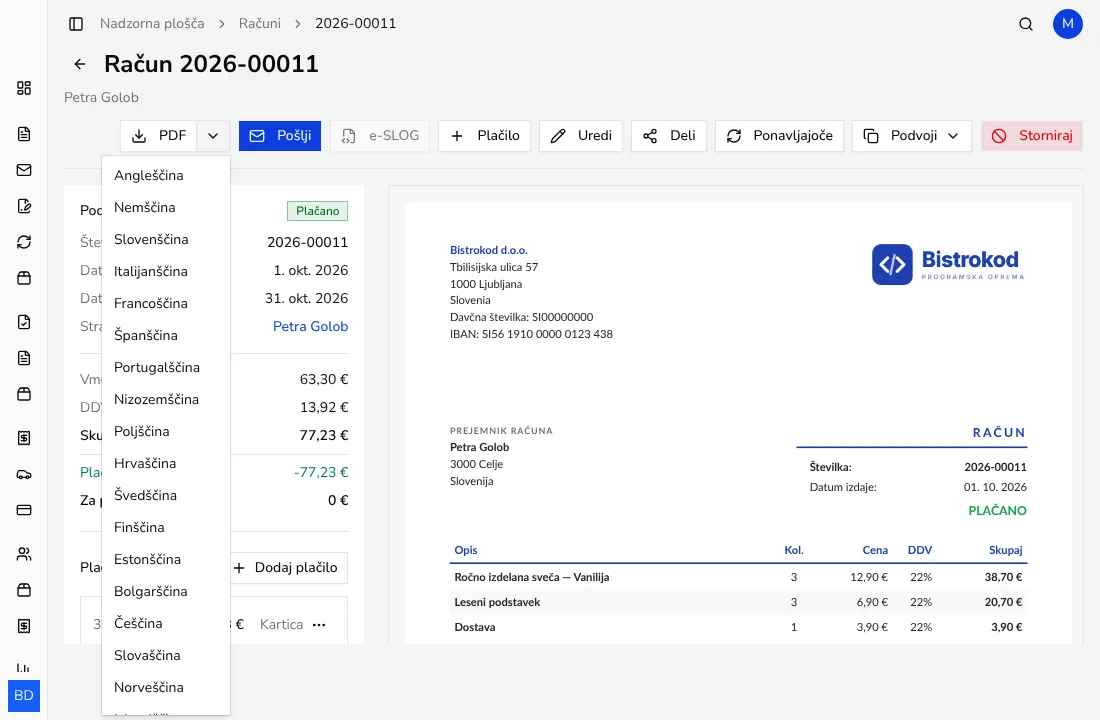
Task: Open the envelope mail icon in sidebar
Action: 24,170
